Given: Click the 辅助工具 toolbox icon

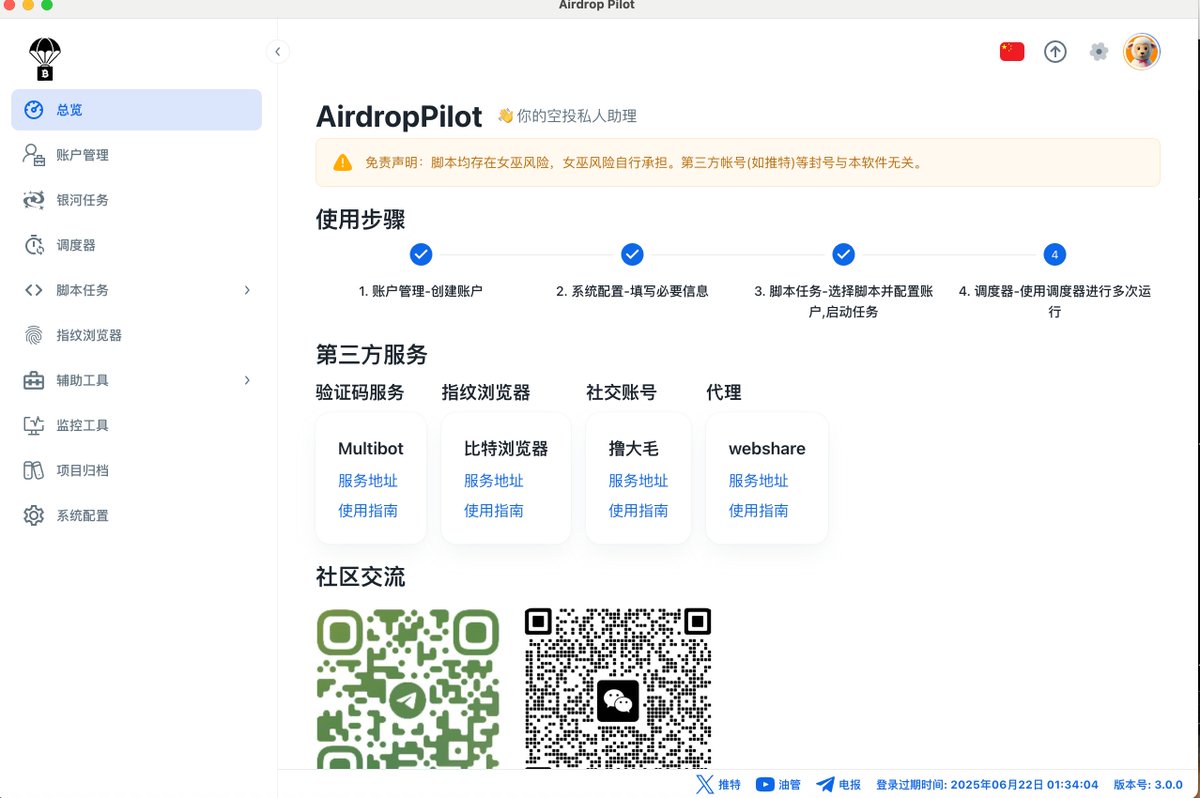Looking at the screenshot, I should [x=34, y=380].
